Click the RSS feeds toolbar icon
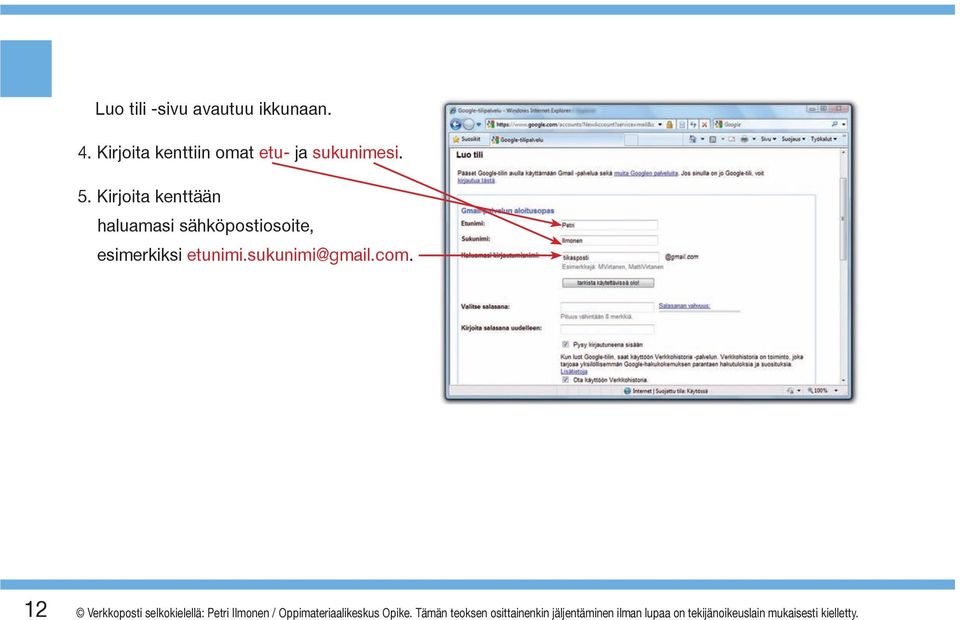The image size is (960, 620). (x=713, y=140)
